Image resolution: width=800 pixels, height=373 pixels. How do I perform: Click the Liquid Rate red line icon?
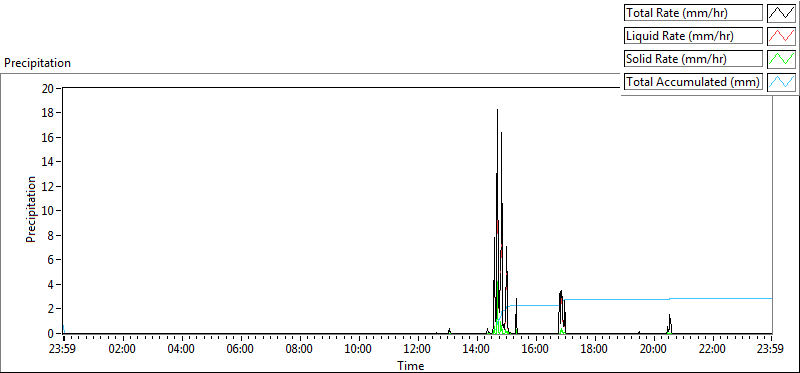782,36
